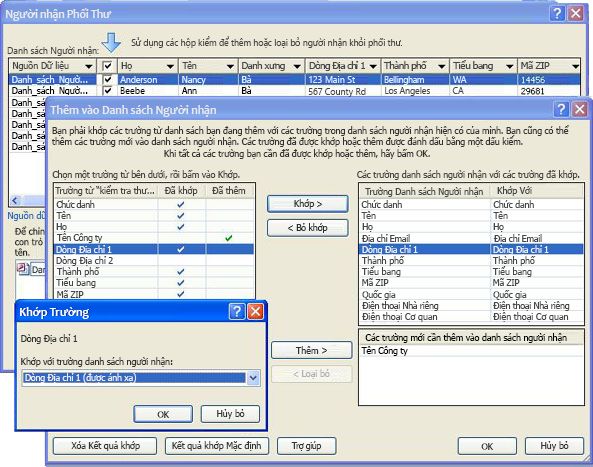Viewport: 593px width, 467px height.
Task: Select the 567 County Rd cell
Action: click(343, 91)
